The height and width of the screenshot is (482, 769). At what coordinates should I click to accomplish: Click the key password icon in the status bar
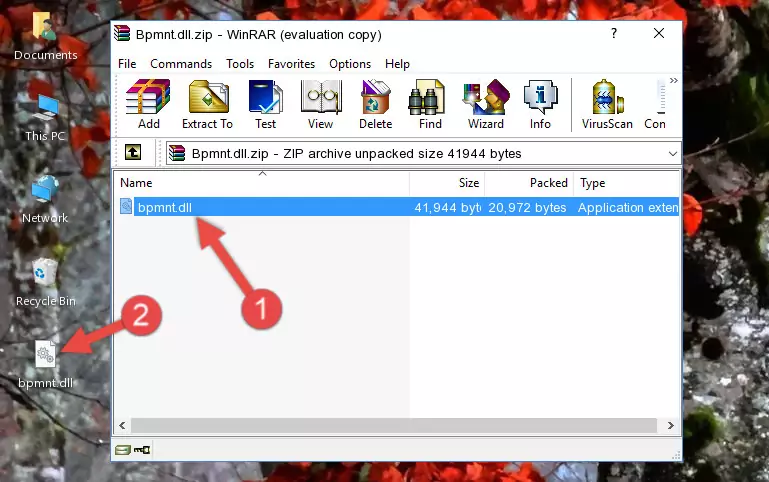click(142, 449)
